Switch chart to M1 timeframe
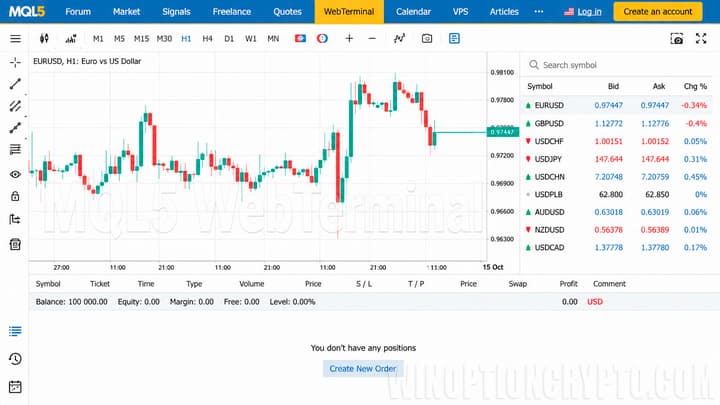 pyautogui.click(x=98, y=39)
